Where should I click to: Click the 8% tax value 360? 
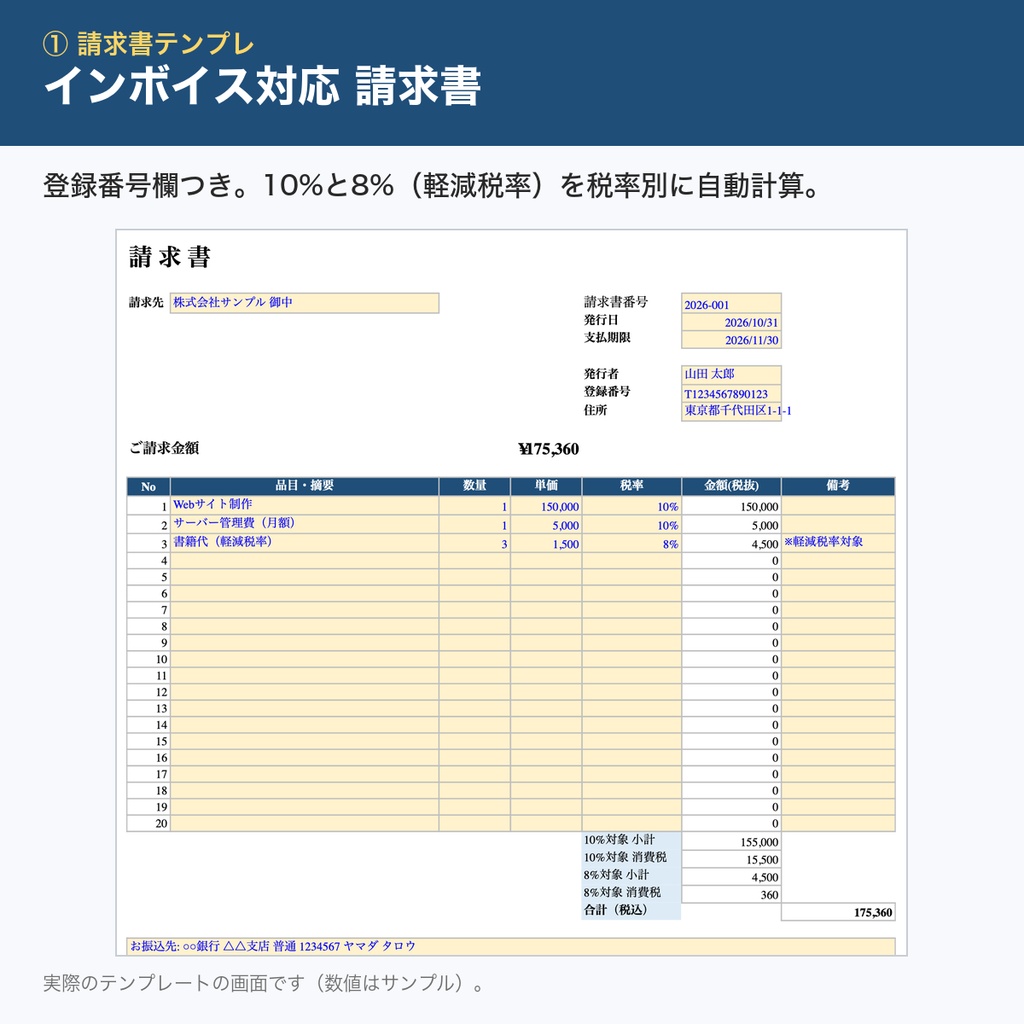(731, 895)
